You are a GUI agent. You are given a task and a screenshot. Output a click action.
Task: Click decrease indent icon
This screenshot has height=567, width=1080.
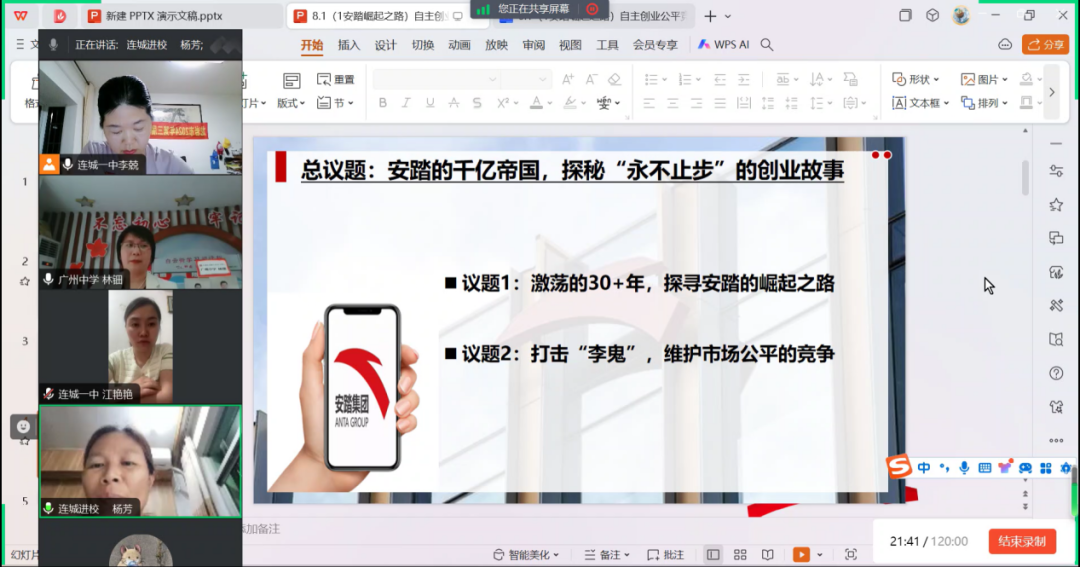coord(720,79)
